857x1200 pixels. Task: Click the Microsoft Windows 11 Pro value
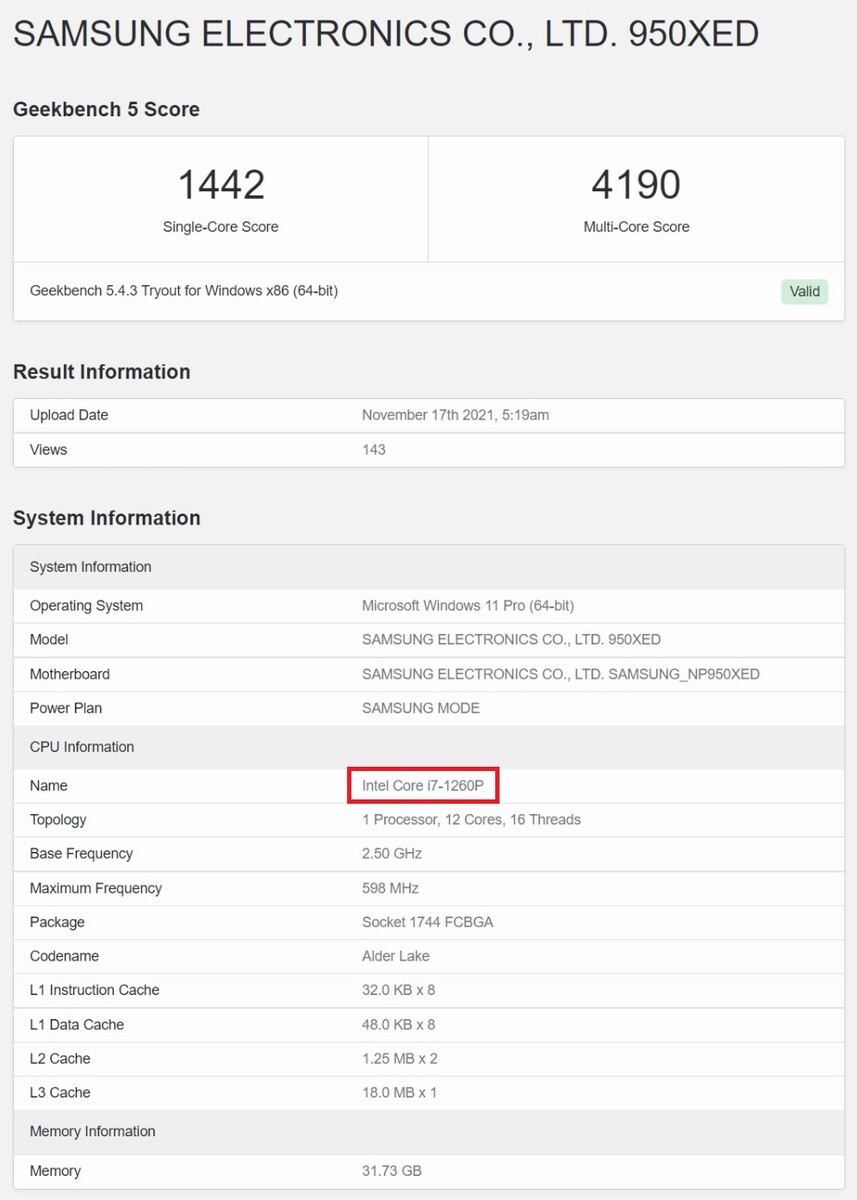coord(468,606)
